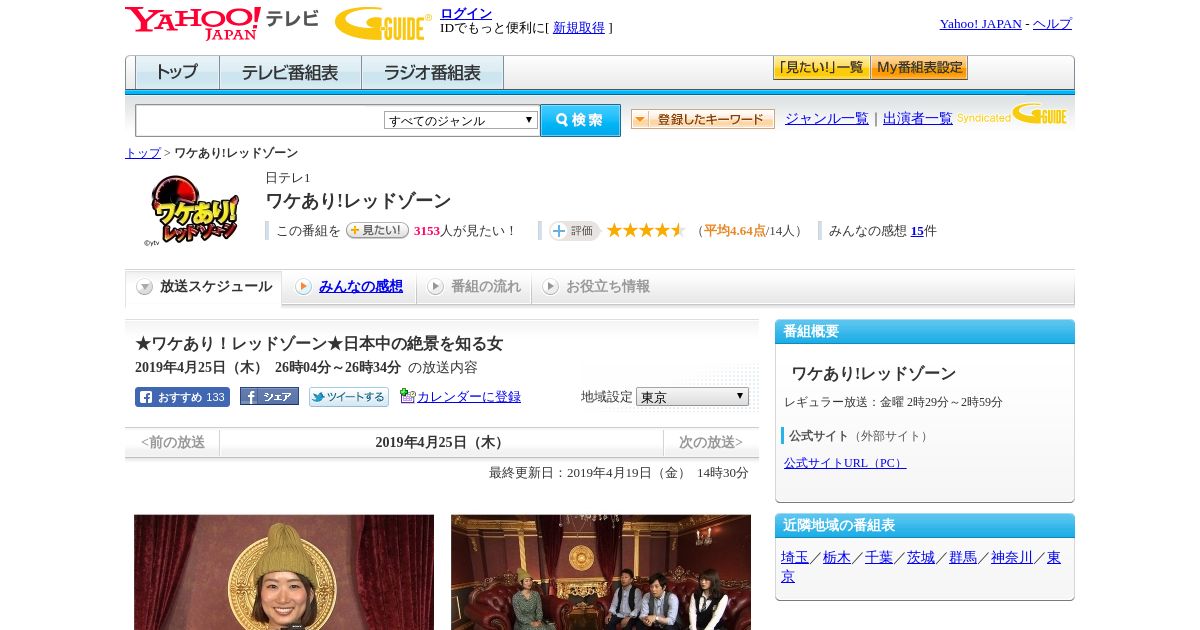Screen dimensions: 1200x630
Task: Click the 「見たい!」一覧 button
Action: pos(821,68)
